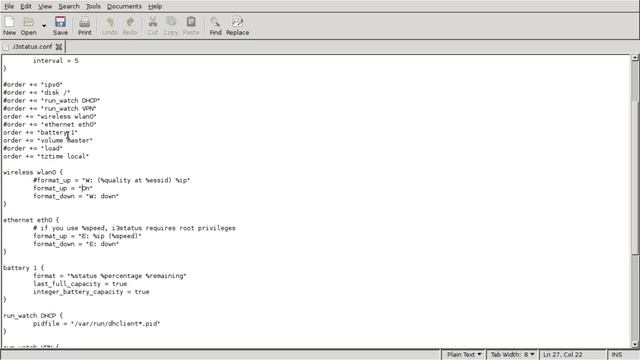Open the Find tool
The height and width of the screenshot is (360, 640).
pyautogui.click(x=215, y=26)
